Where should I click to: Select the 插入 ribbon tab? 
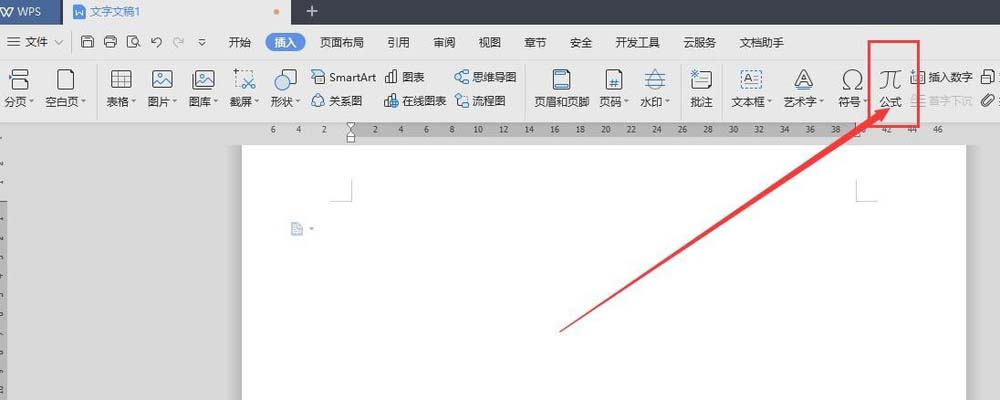coord(285,43)
